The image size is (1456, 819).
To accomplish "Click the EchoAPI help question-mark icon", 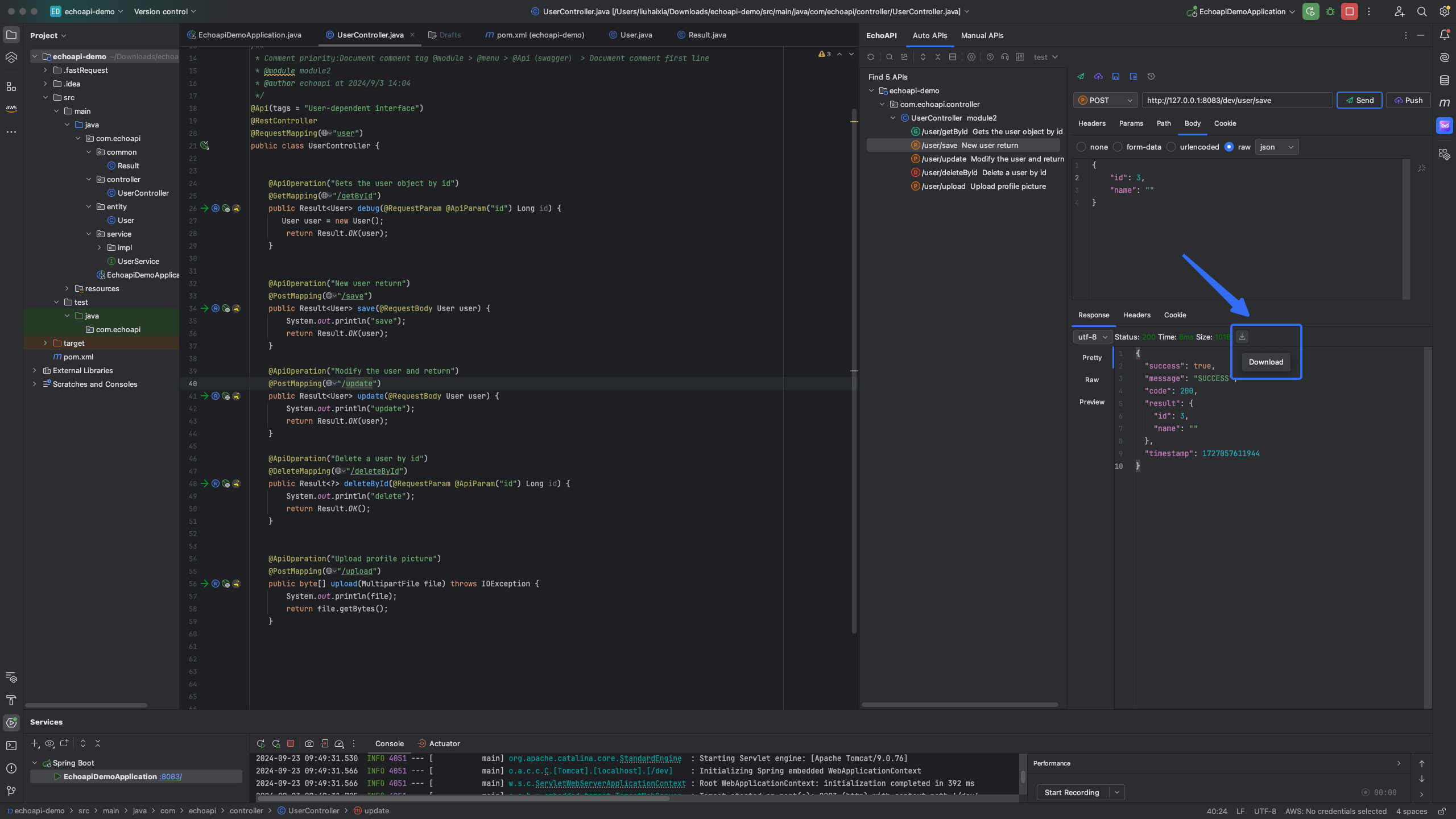I will (x=990, y=57).
